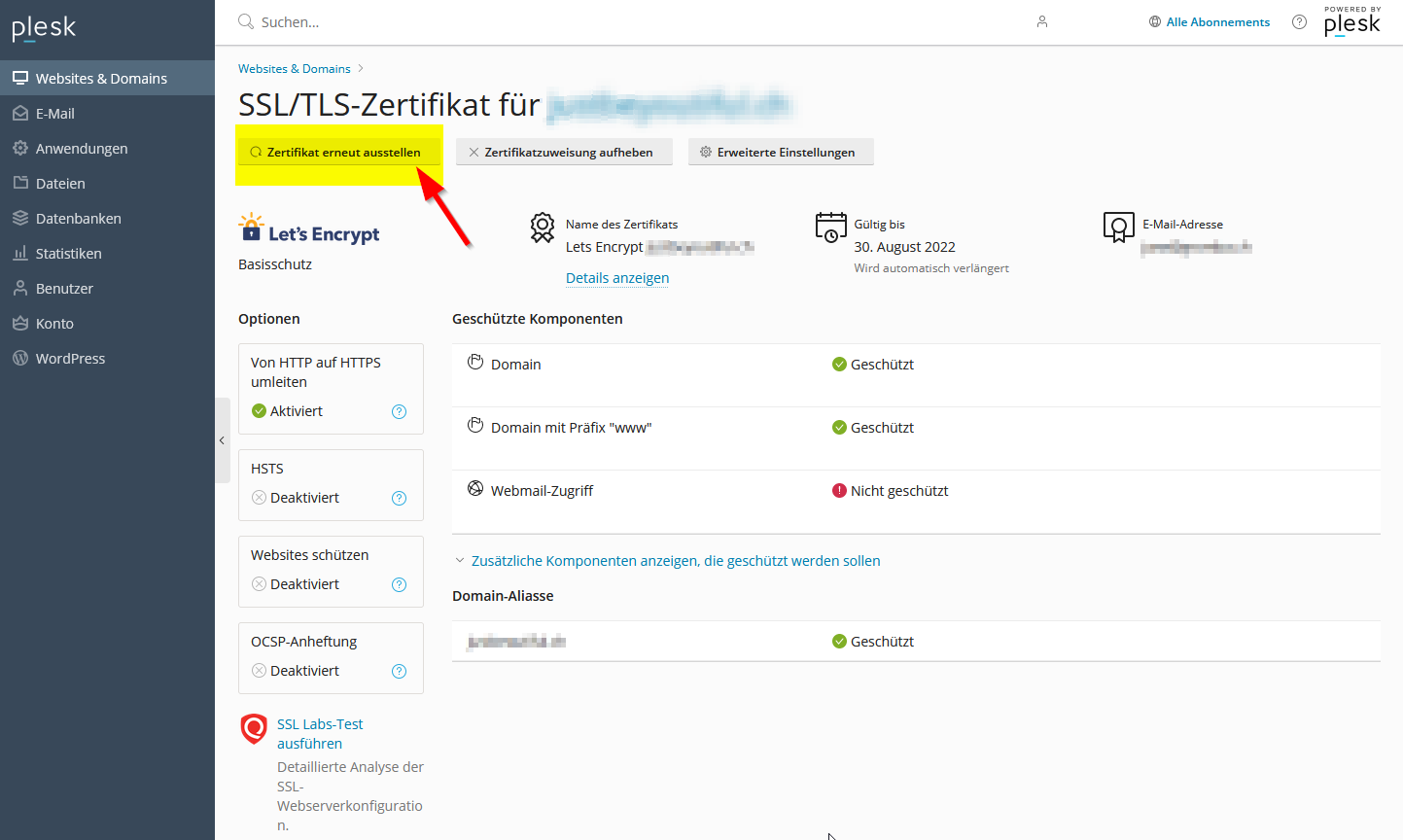Open help icon for Websites schützen option
This screenshot has width=1403, height=840.
[399, 584]
